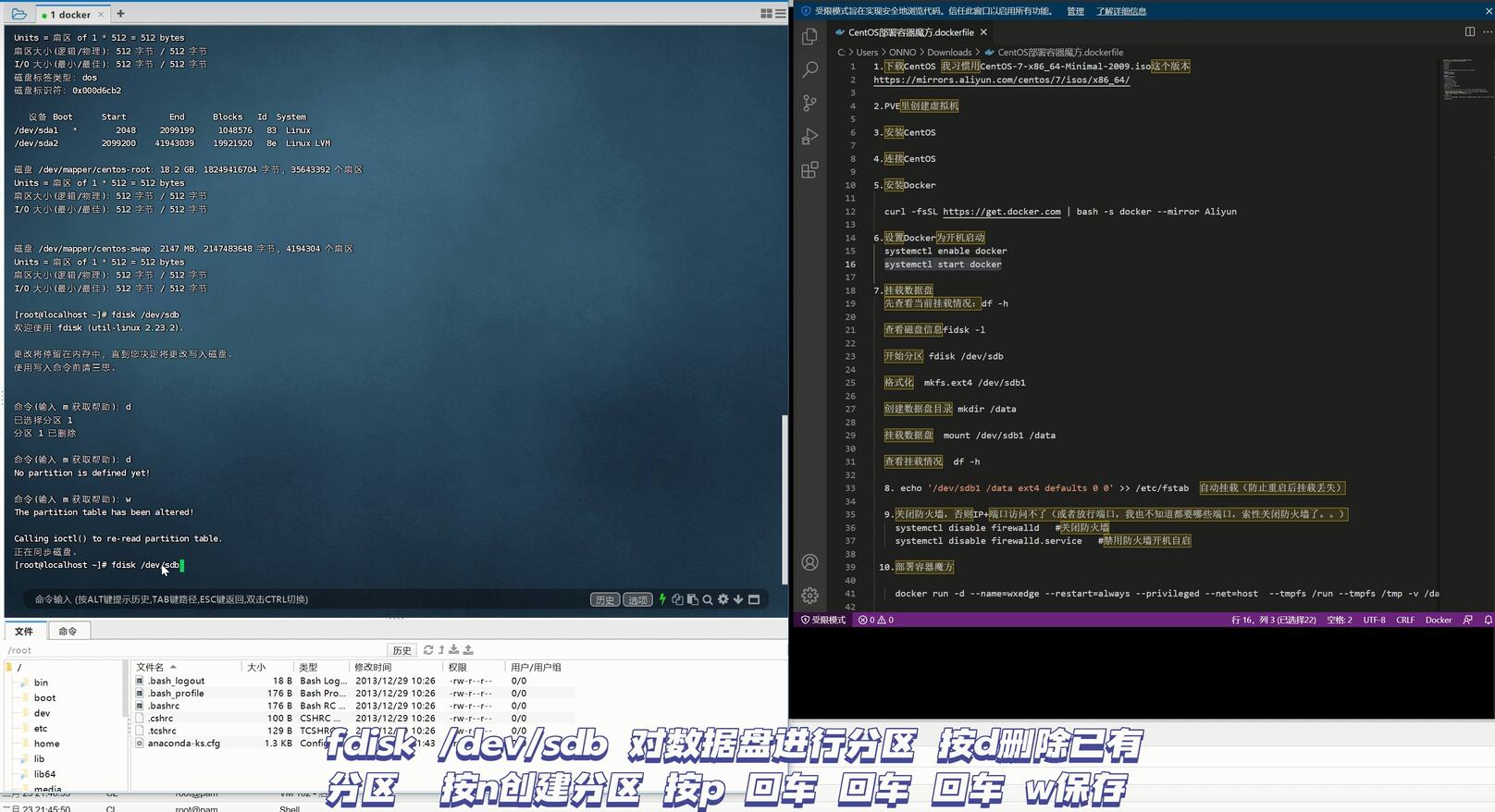This screenshot has width=1495, height=812.
Task: Click the errors and warnings counter
Action: click(x=875, y=620)
